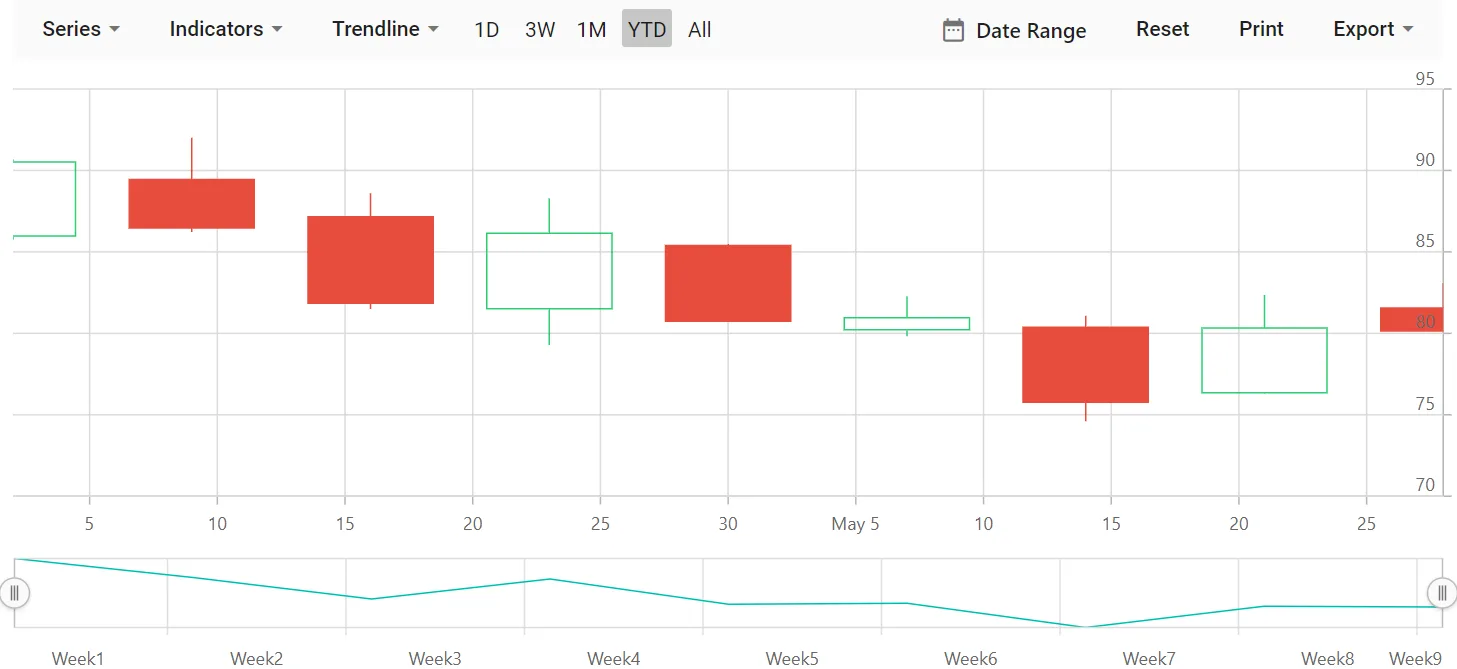The width and height of the screenshot is (1457, 669).
Task: Select the 3W period
Action: point(540,29)
